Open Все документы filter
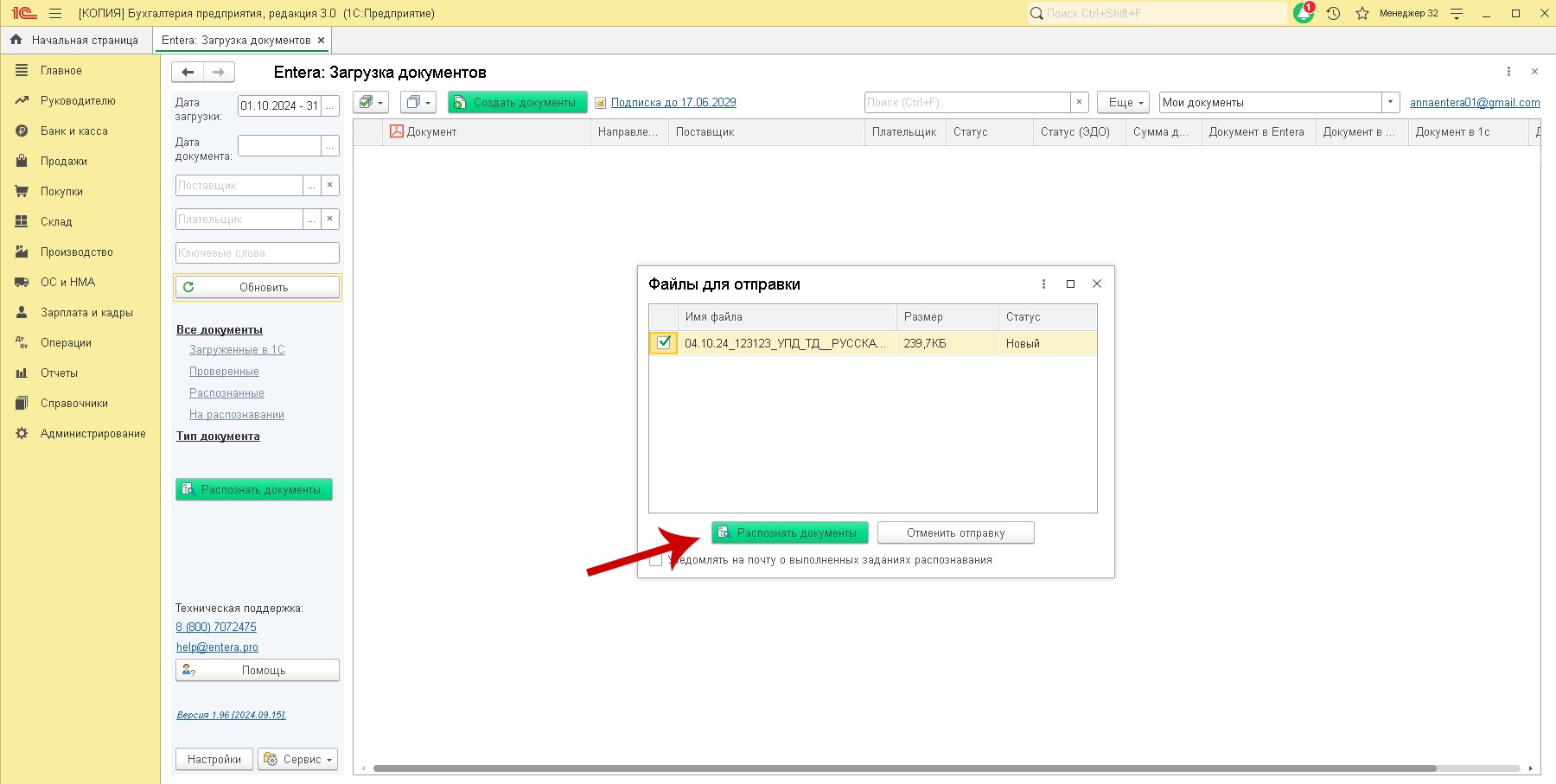The width and height of the screenshot is (1556, 784). [220, 330]
